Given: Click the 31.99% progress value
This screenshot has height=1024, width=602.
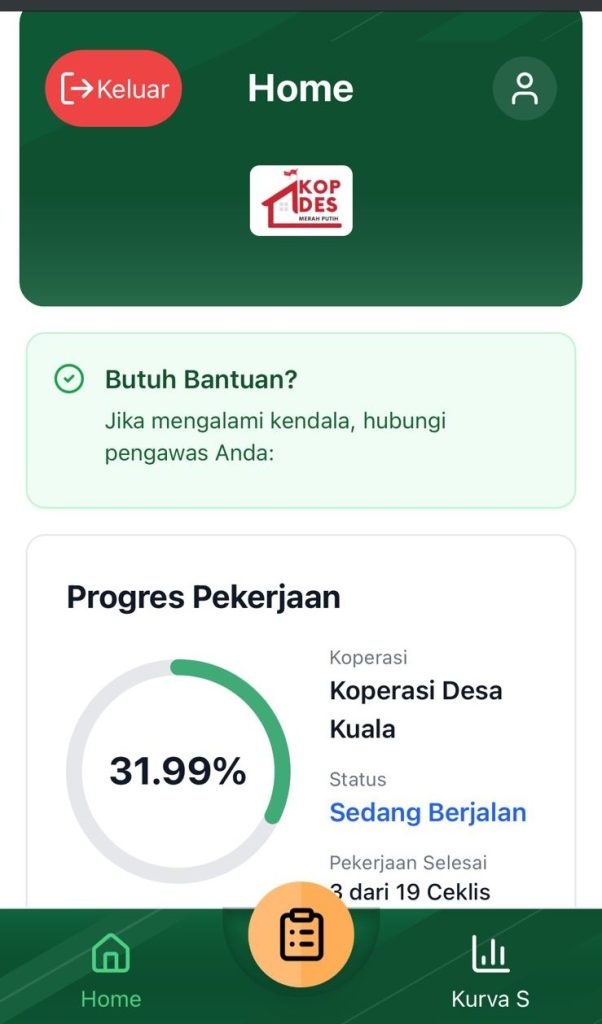Looking at the screenshot, I should [178, 771].
